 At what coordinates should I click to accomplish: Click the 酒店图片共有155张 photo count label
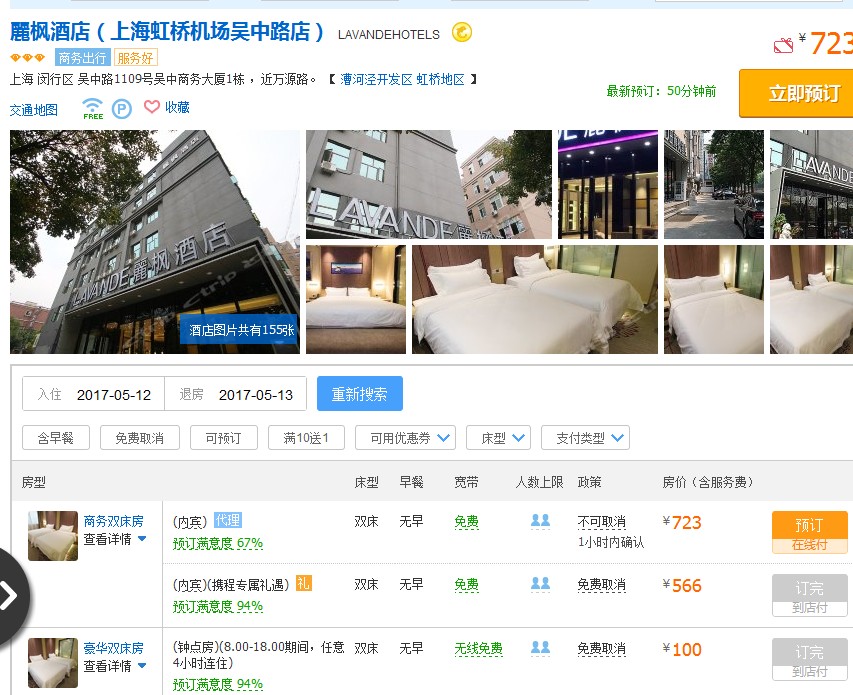pos(240,330)
